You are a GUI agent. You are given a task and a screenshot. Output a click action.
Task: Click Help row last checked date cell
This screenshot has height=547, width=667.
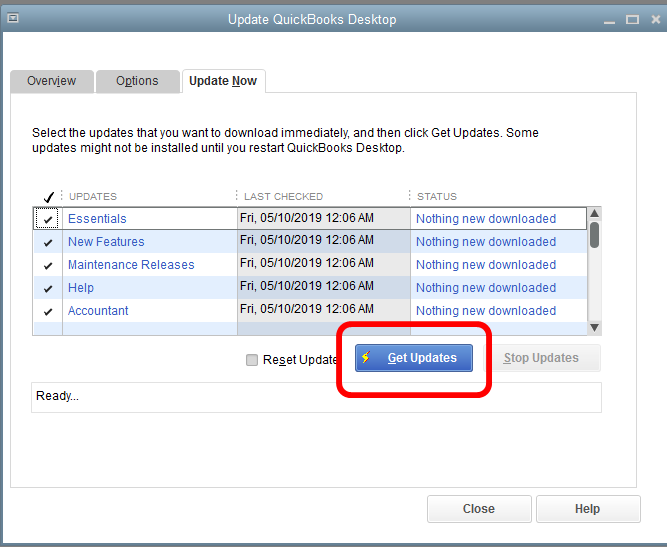pyautogui.click(x=324, y=287)
